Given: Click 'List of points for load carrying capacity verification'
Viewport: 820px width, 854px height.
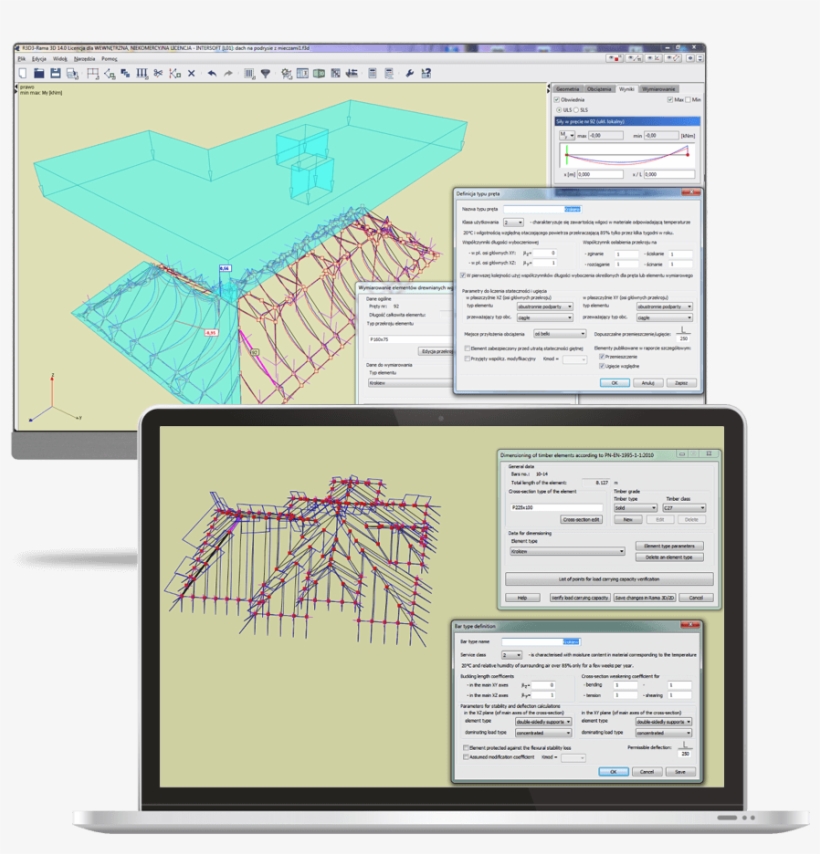Looking at the screenshot, I should click(609, 579).
